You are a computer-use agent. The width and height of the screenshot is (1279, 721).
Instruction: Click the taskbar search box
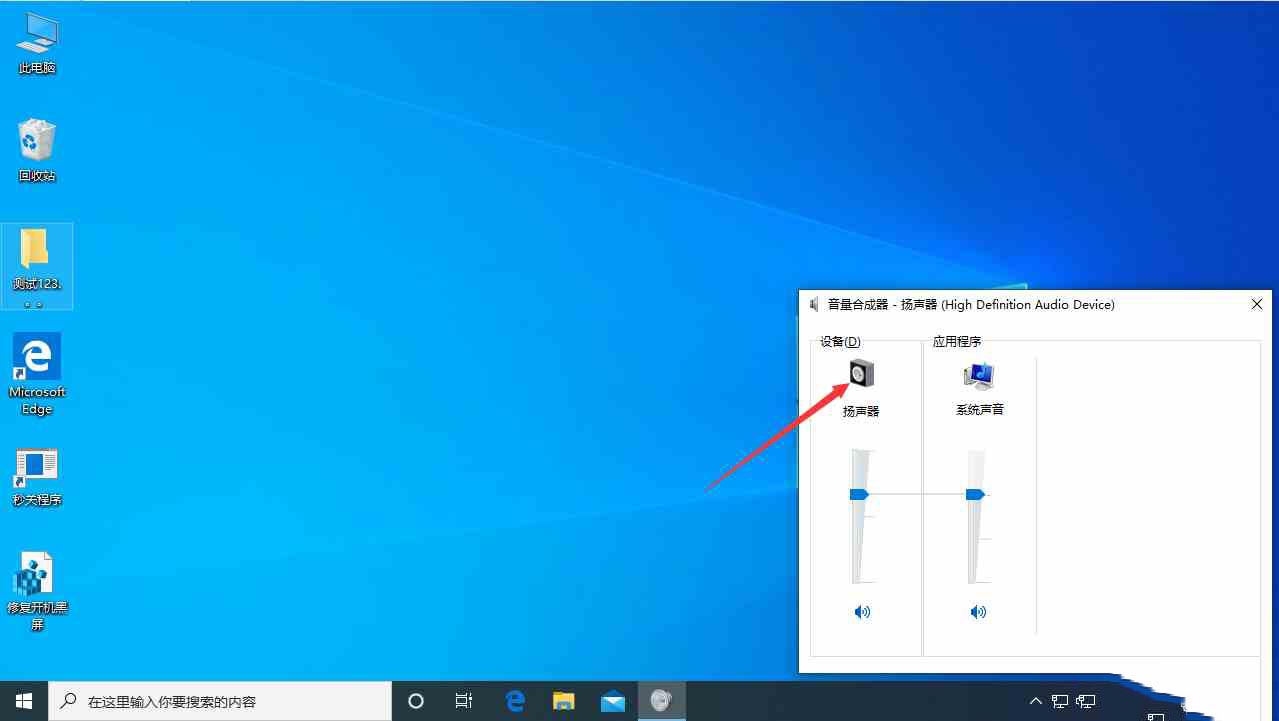pyautogui.click(x=220, y=701)
